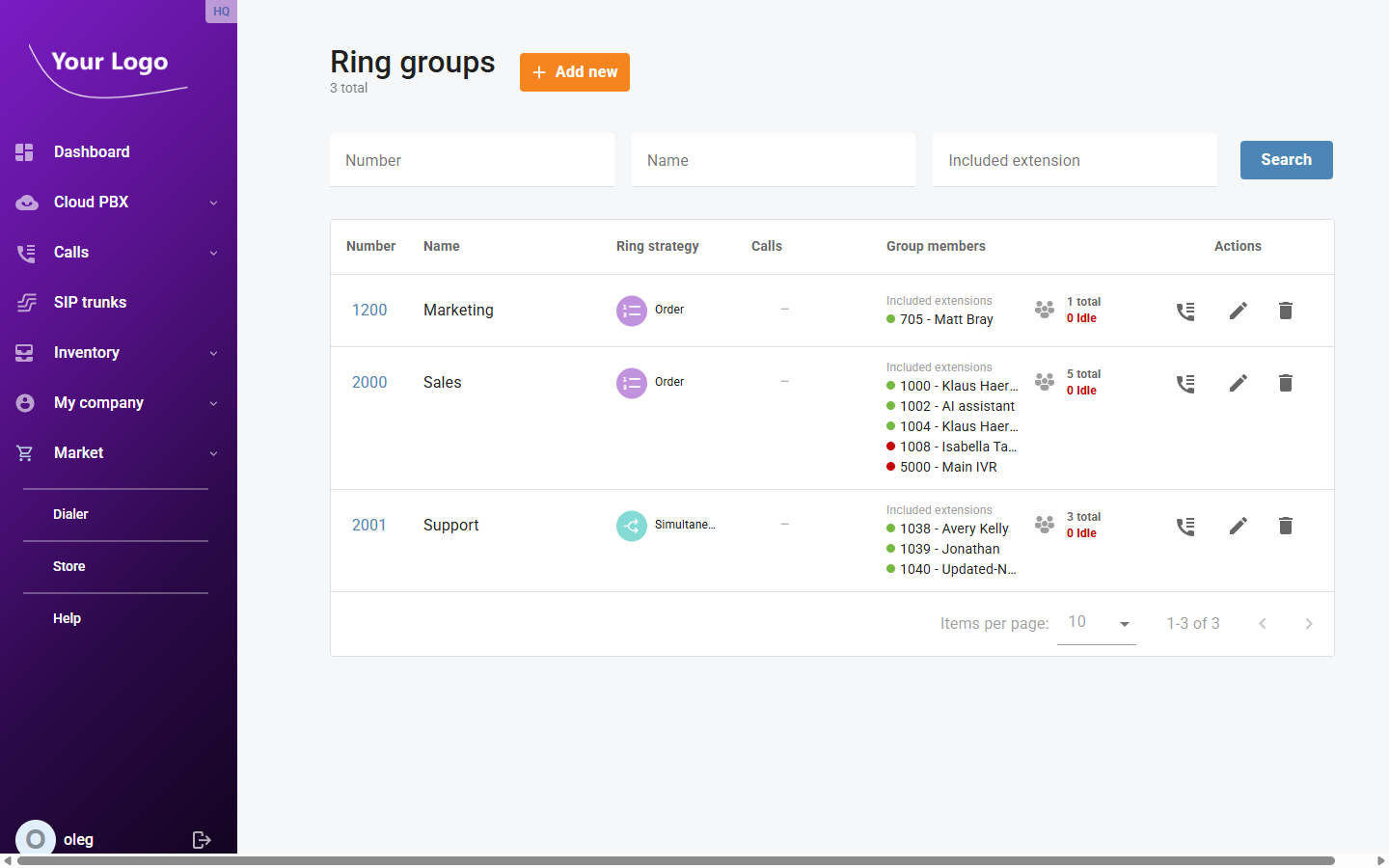
Task: Delete the Support group with trash icon
Action: tap(1285, 526)
